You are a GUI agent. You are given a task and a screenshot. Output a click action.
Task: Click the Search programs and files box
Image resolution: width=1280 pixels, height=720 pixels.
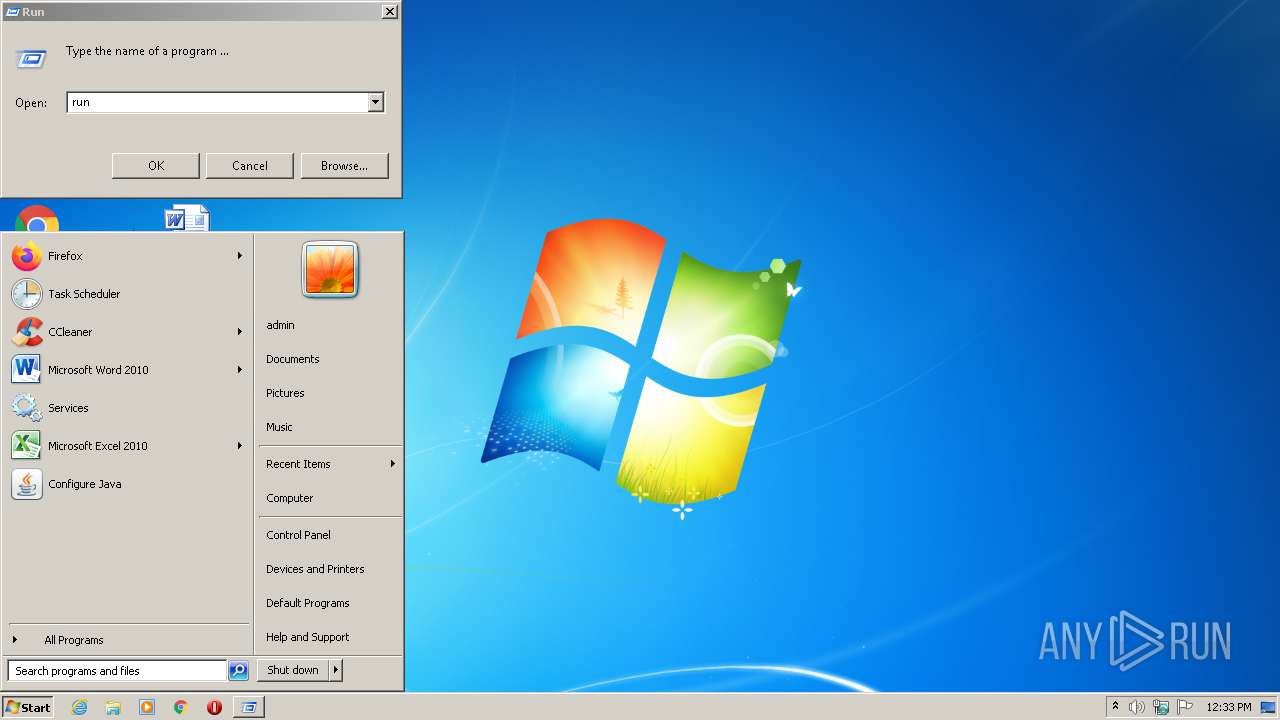(117, 671)
